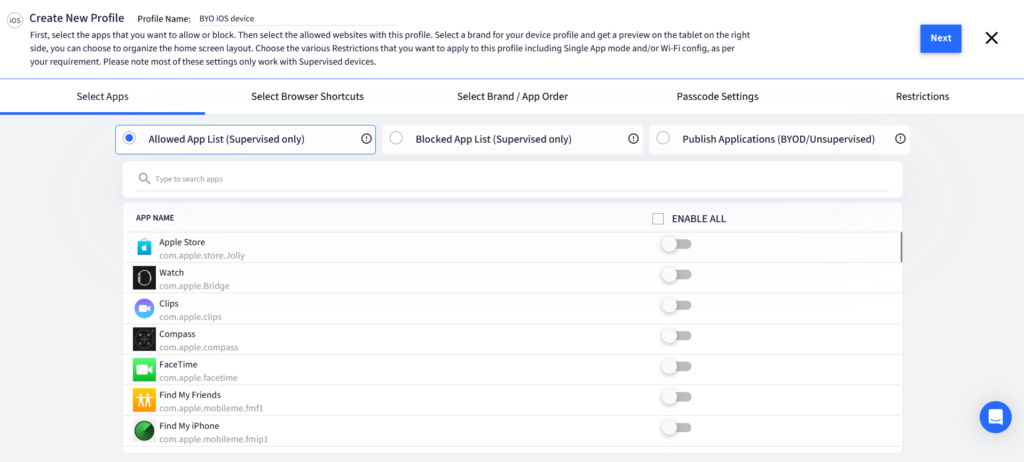Image resolution: width=1024 pixels, height=462 pixels.
Task: Open info icon for Blocked App List
Action: 633,139
